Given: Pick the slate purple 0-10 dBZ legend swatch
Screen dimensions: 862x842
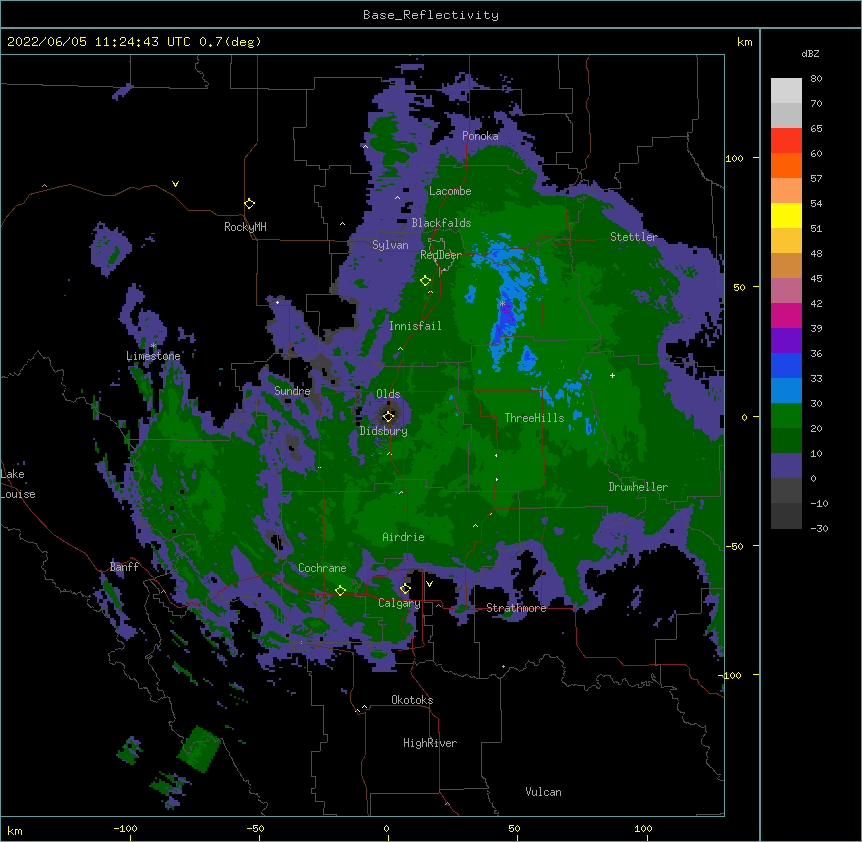Looking at the screenshot, I should (786, 466).
